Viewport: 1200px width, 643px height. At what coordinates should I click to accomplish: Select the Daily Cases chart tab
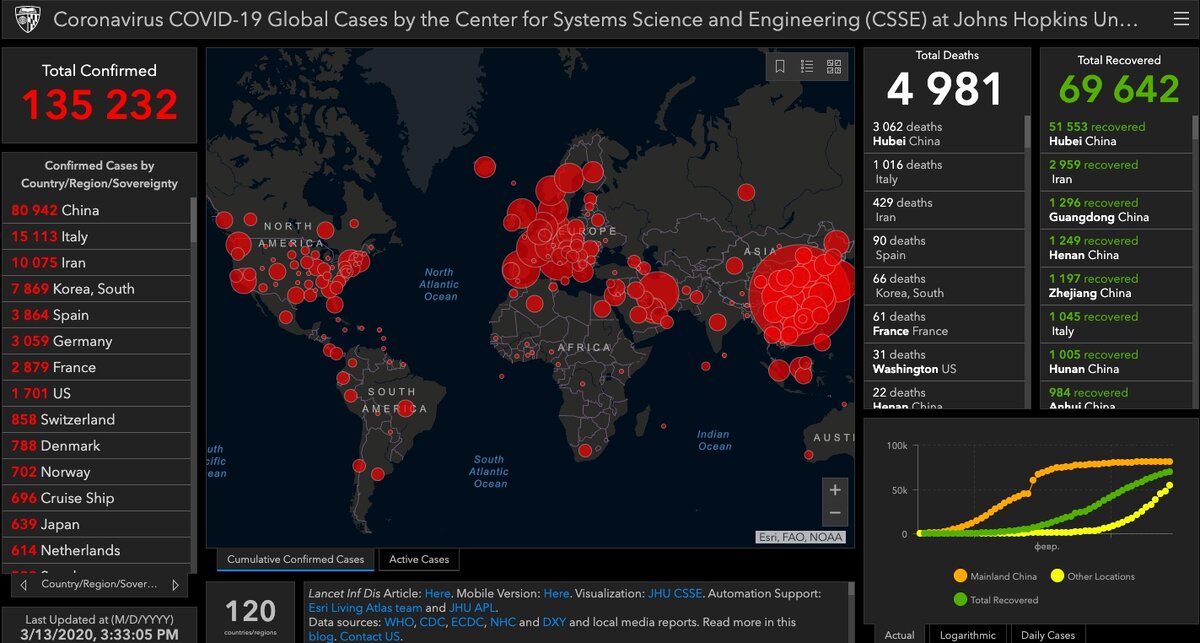pyautogui.click(x=1047, y=634)
